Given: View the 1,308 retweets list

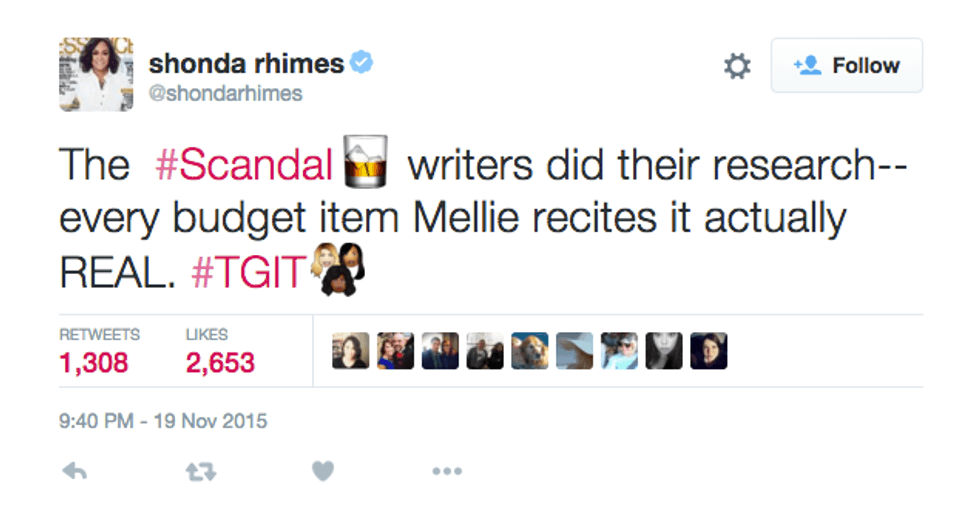Looking at the screenshot, I should coord(94,362).
